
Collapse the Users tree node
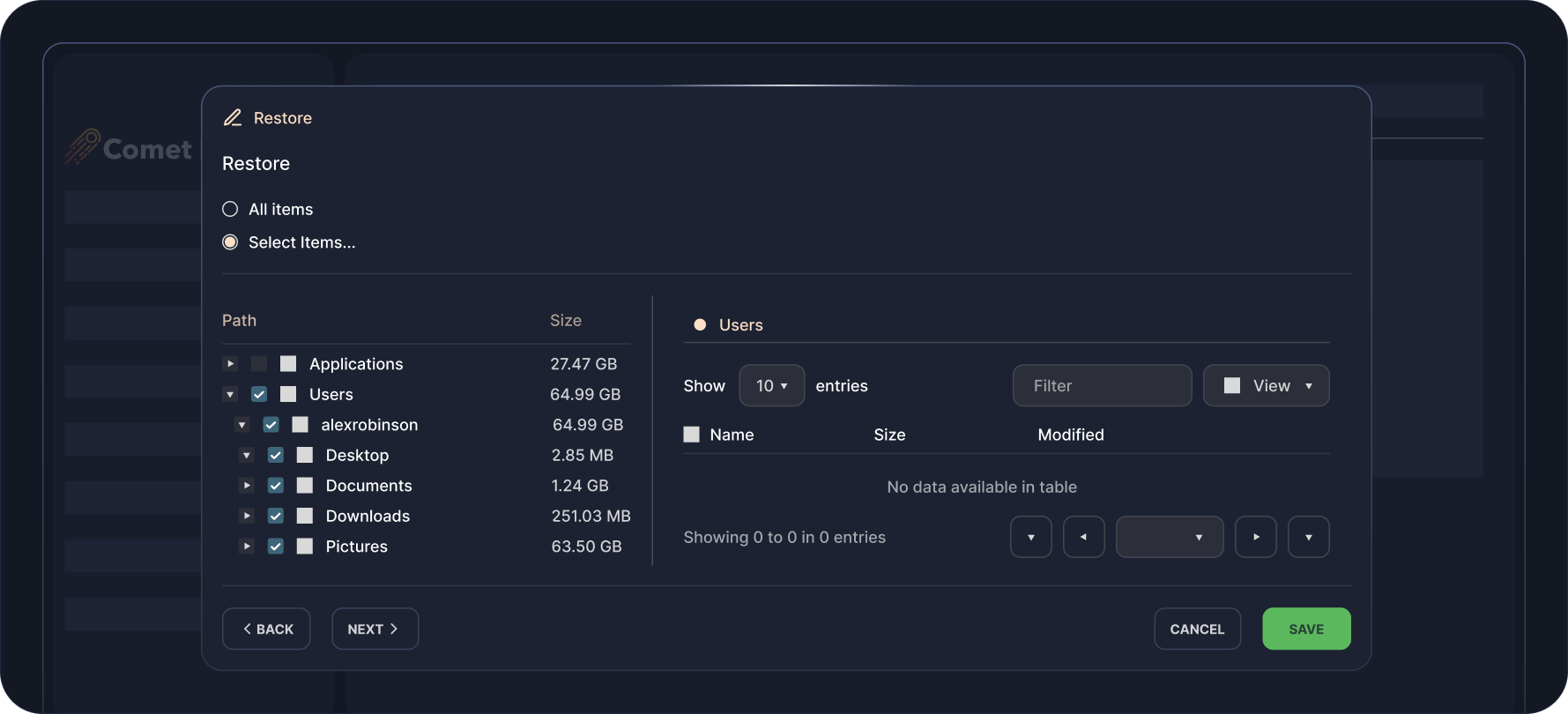(x=230, y=394)
